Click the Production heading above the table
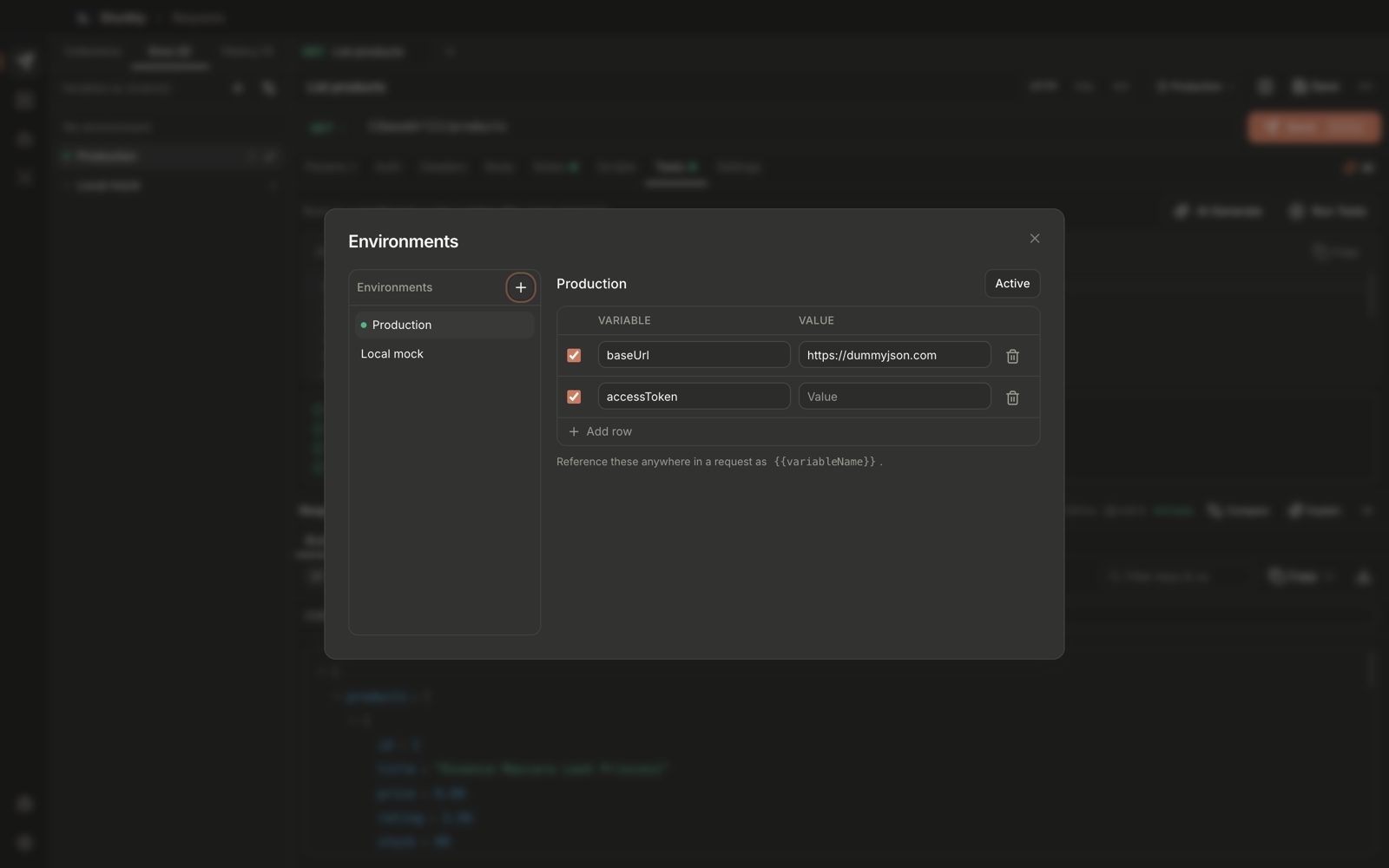The height and width of the screenshot is (868, 1389). (591, 284)
